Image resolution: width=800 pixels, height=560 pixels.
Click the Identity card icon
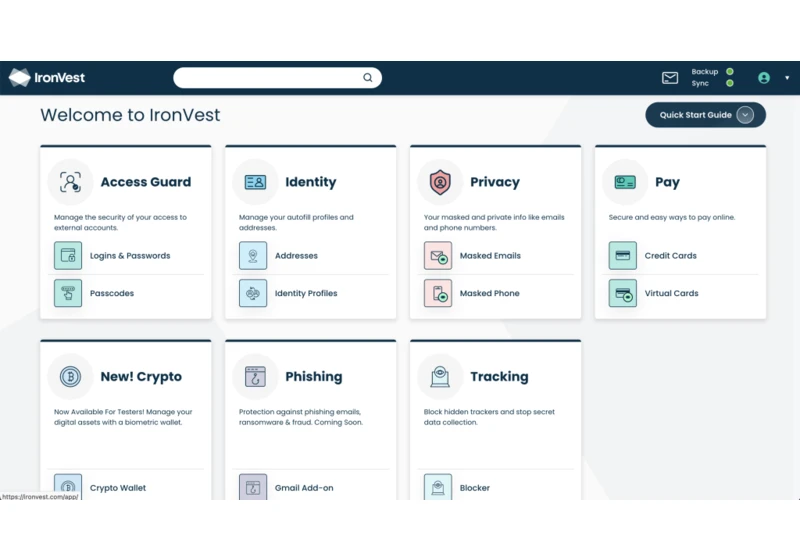click(x=255, y=182)
